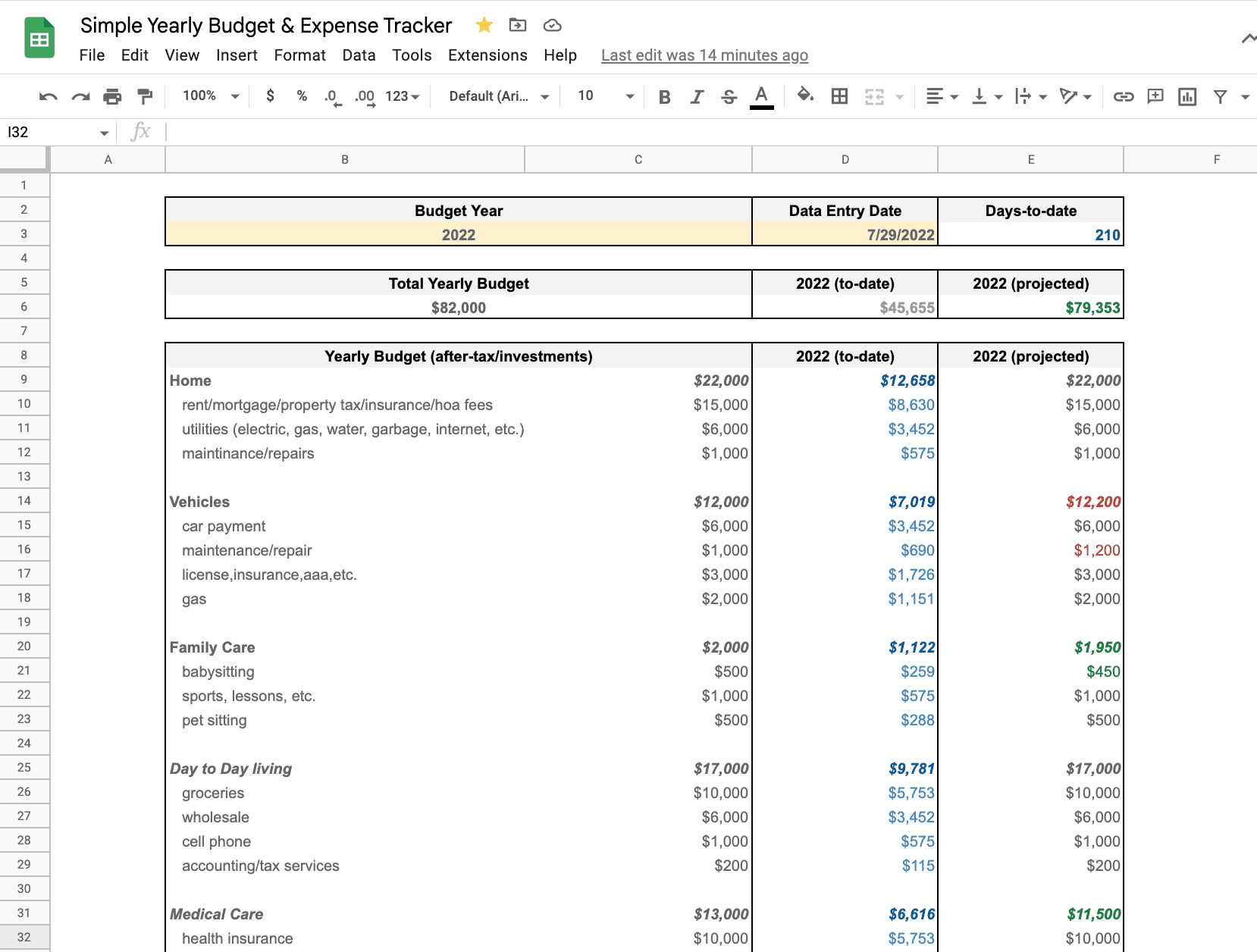Select column D header

click(x=845, y=159)
